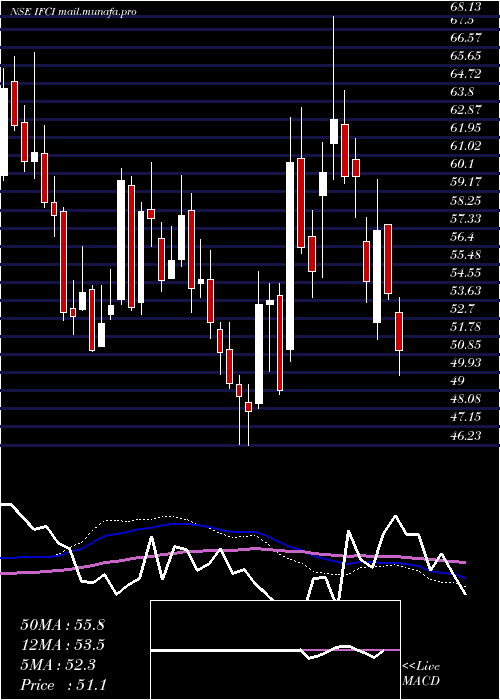Viewport: 500px width, 700px height.
Task: Click the 47.15 price axis label
Action: [466, 417]
